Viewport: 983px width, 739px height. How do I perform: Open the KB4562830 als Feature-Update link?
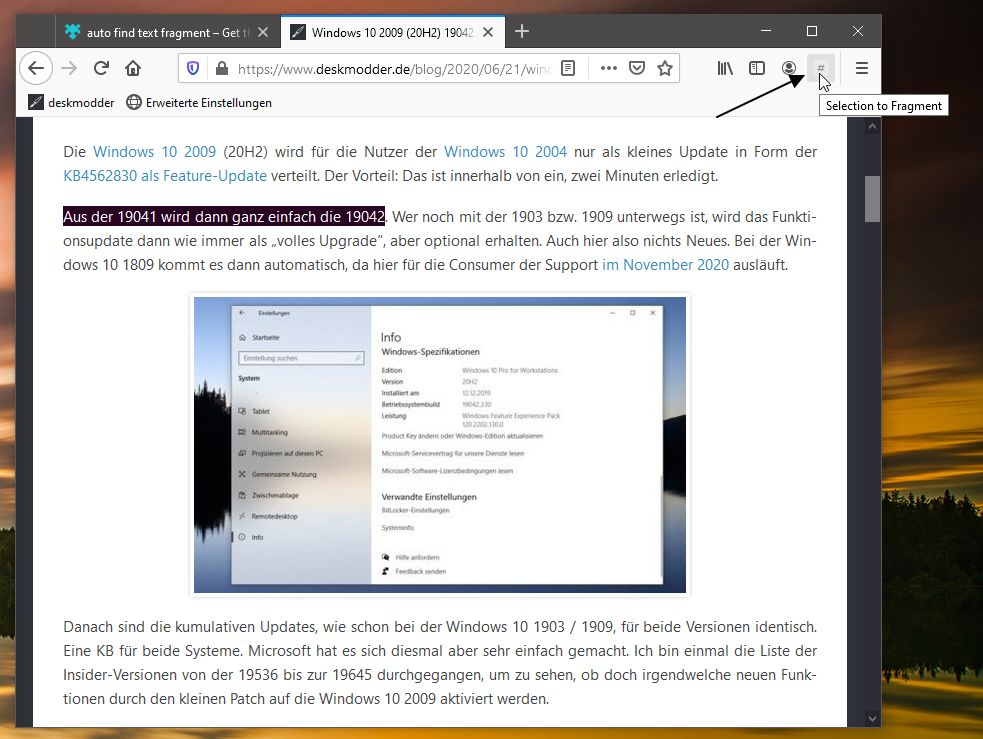click(165, 176)
